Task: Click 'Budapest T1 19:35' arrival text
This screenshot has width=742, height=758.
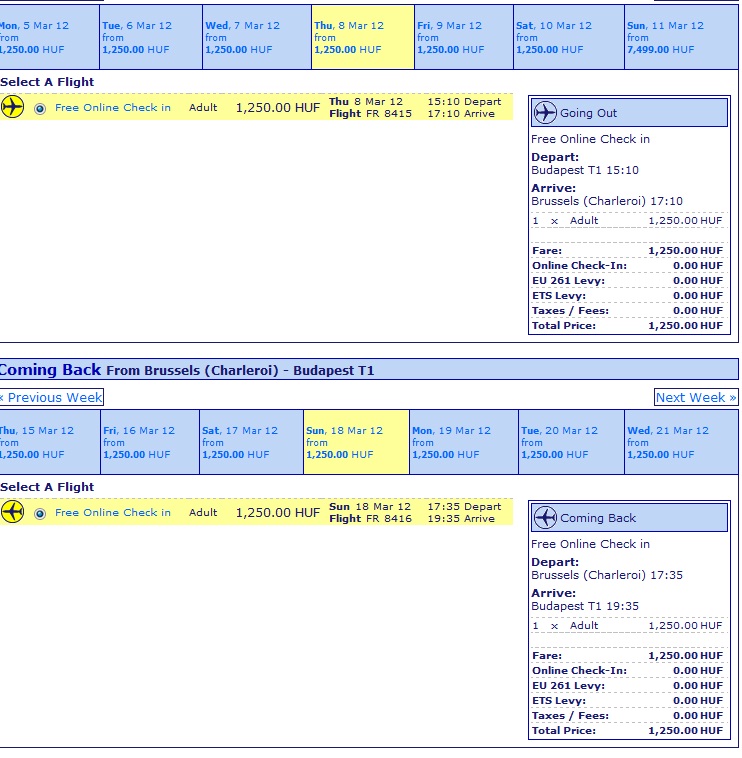Action: [x=585, y=606]
